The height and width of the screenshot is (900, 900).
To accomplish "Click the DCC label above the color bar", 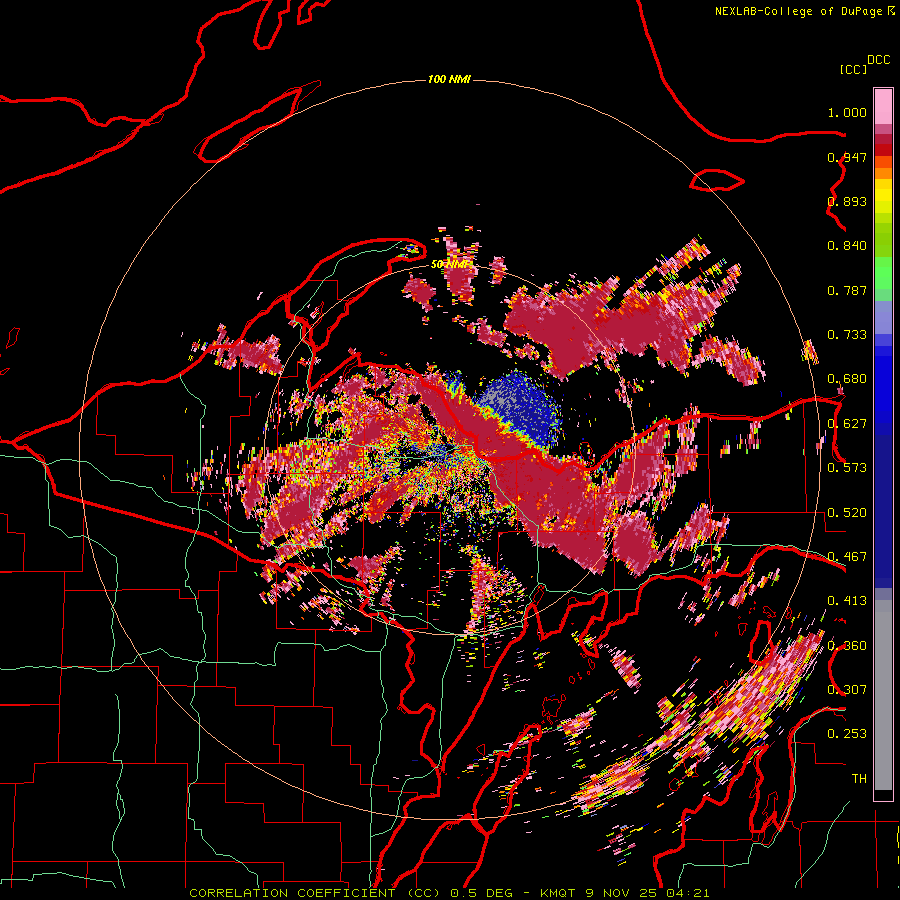I will (x=878, y=60).
